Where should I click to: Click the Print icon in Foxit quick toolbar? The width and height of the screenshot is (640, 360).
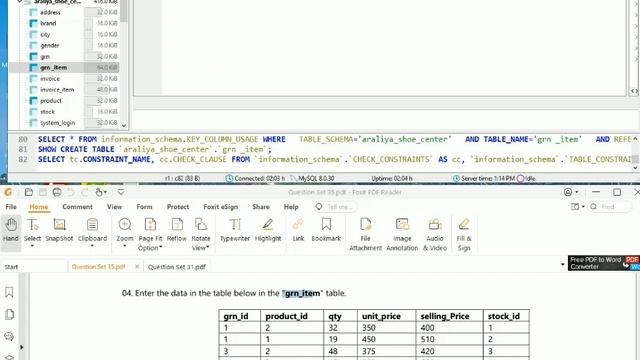(57, 192)
